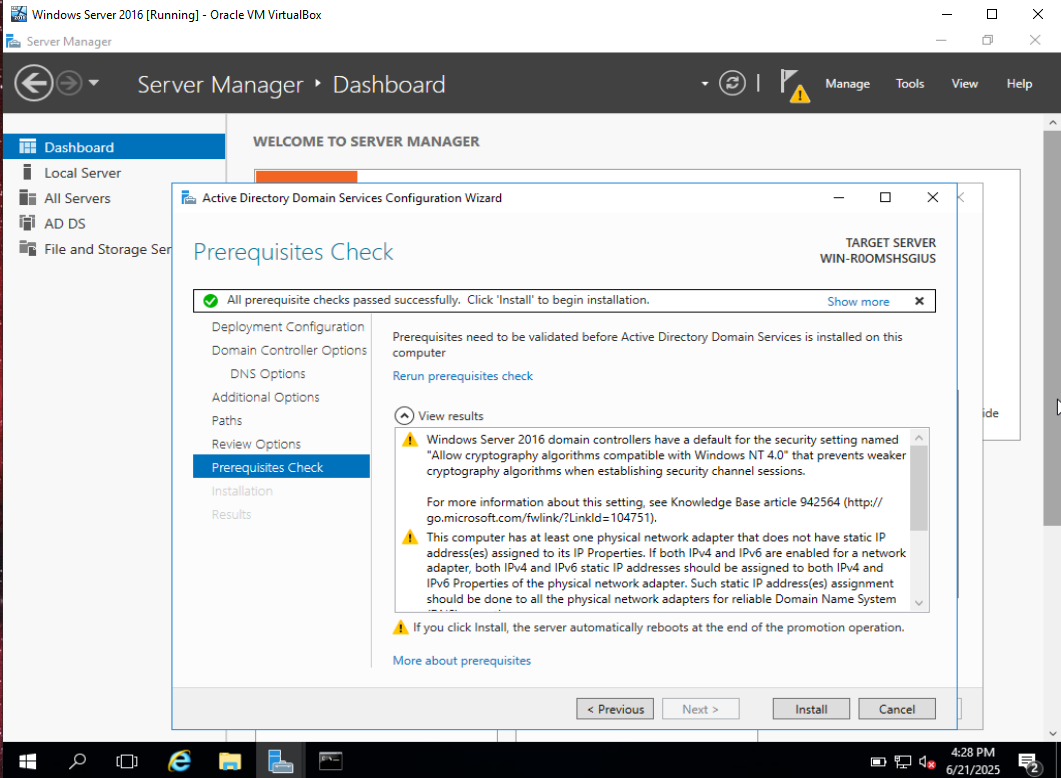
Task: Select Prerequisites Check step
Action: point(281,467)
